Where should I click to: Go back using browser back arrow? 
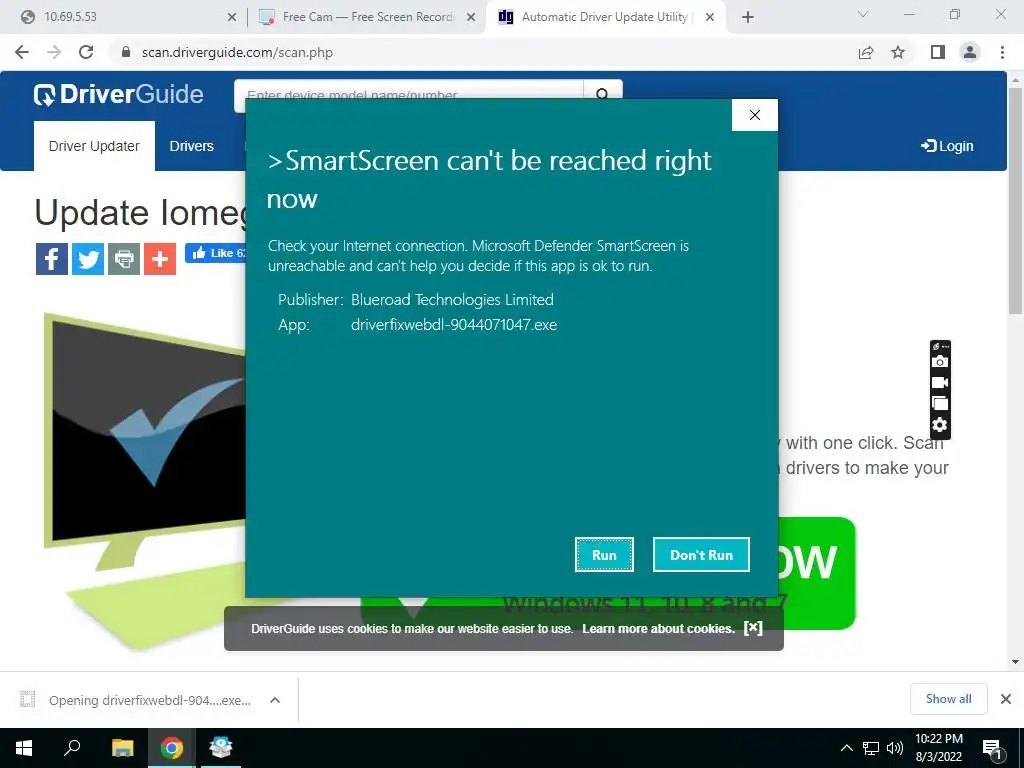click(22, 52)
